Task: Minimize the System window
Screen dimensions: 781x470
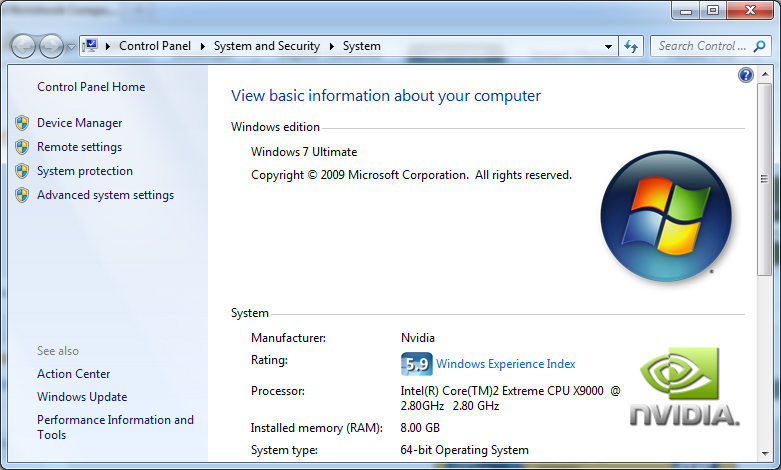Action: click(686, 10)
